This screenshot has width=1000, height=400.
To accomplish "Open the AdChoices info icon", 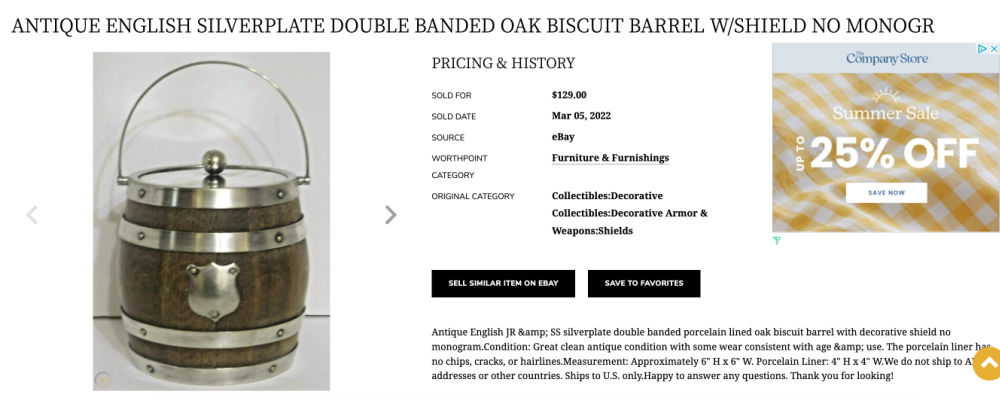I will coord(982,49).
